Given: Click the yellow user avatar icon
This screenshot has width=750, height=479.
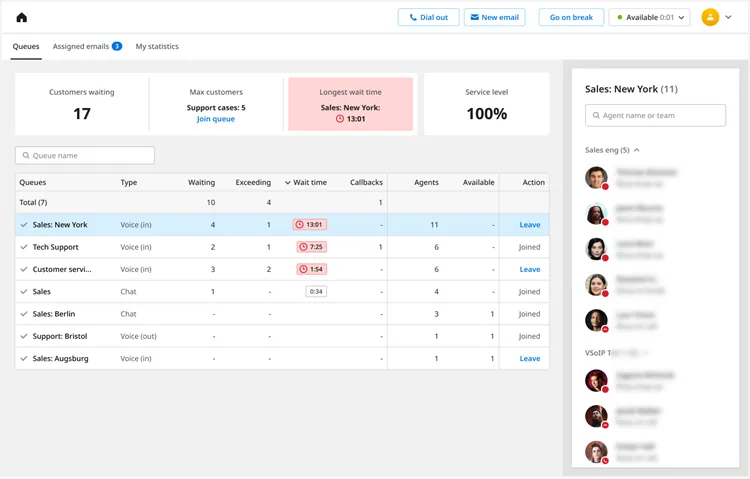Looking at the screenshot, I should [710, 17].
